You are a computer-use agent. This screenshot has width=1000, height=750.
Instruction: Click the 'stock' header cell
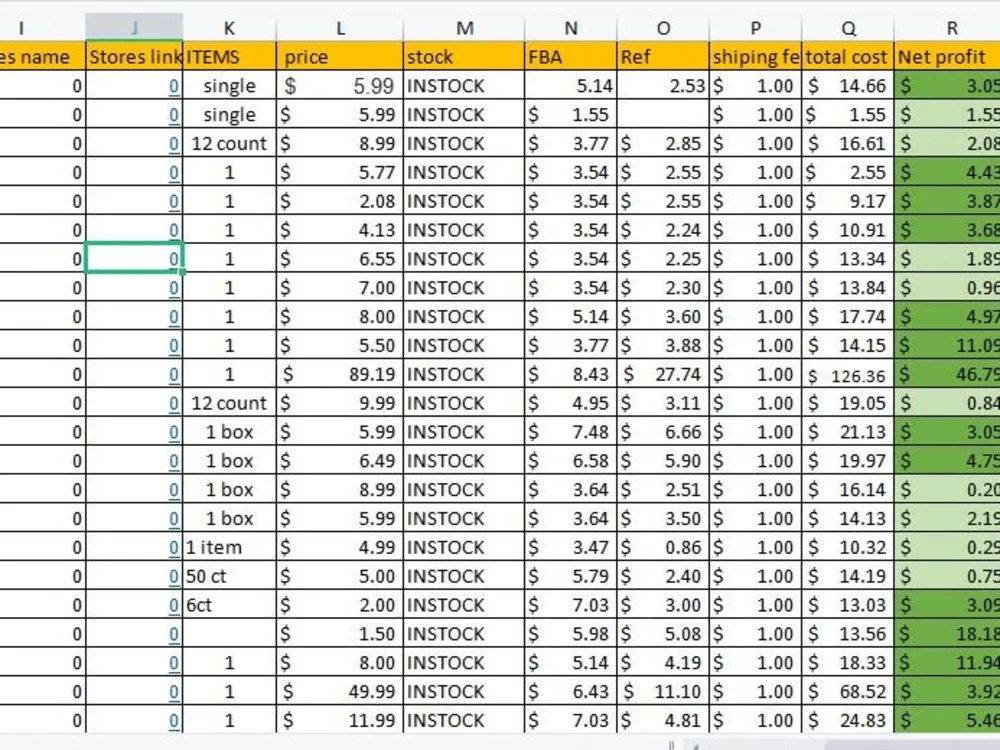464,57
